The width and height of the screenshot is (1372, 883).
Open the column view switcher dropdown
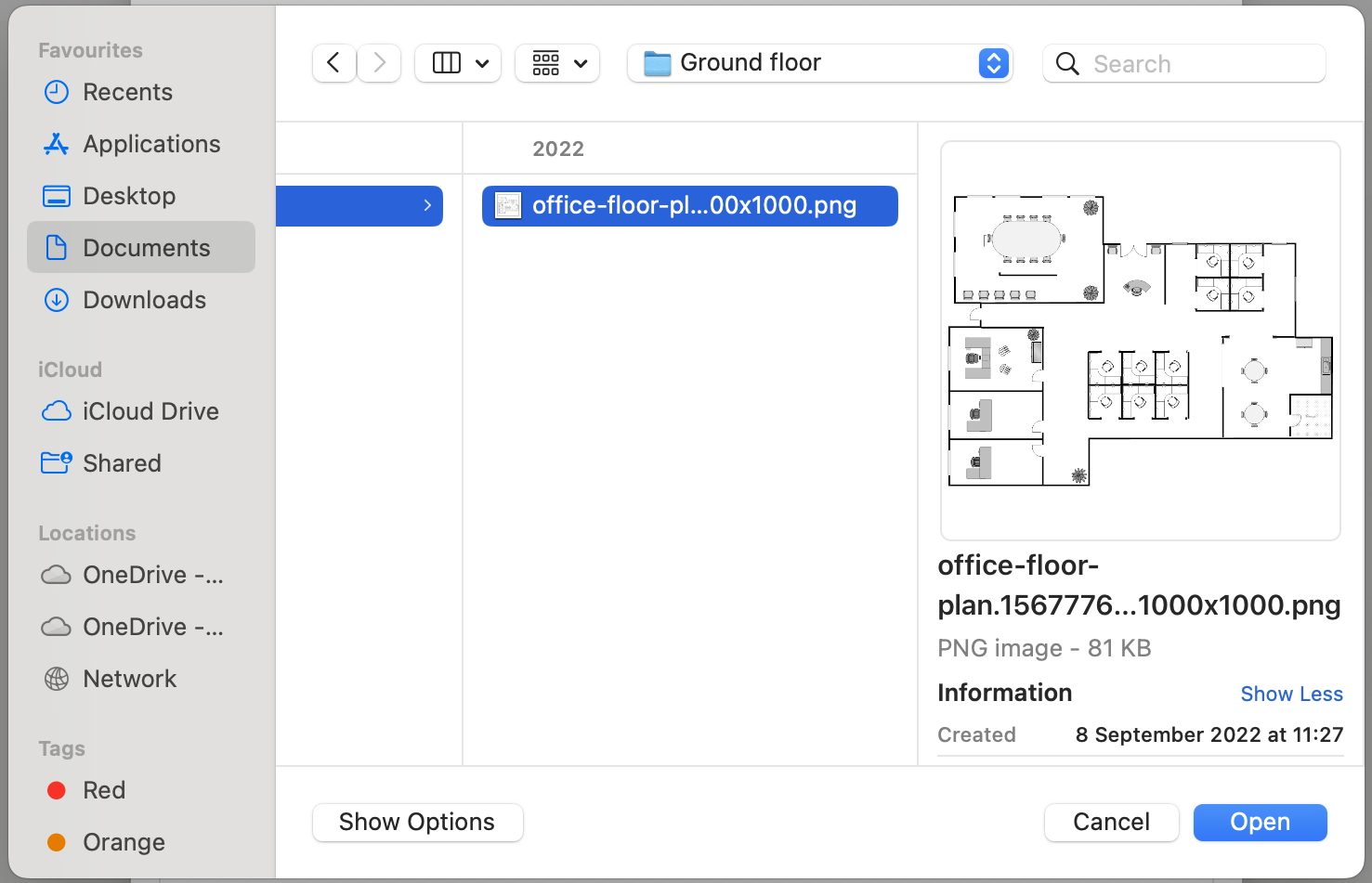pyautogui.click(x=458, y=63)
